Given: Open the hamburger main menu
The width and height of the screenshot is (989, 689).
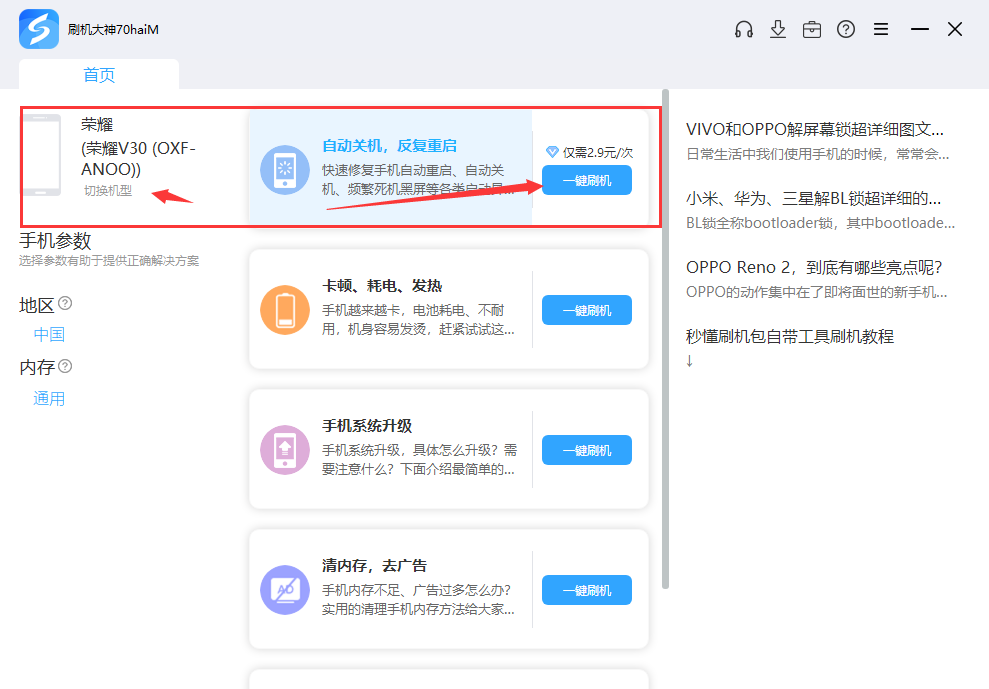Looking at the screenshot, I should (x=881, y=29).
